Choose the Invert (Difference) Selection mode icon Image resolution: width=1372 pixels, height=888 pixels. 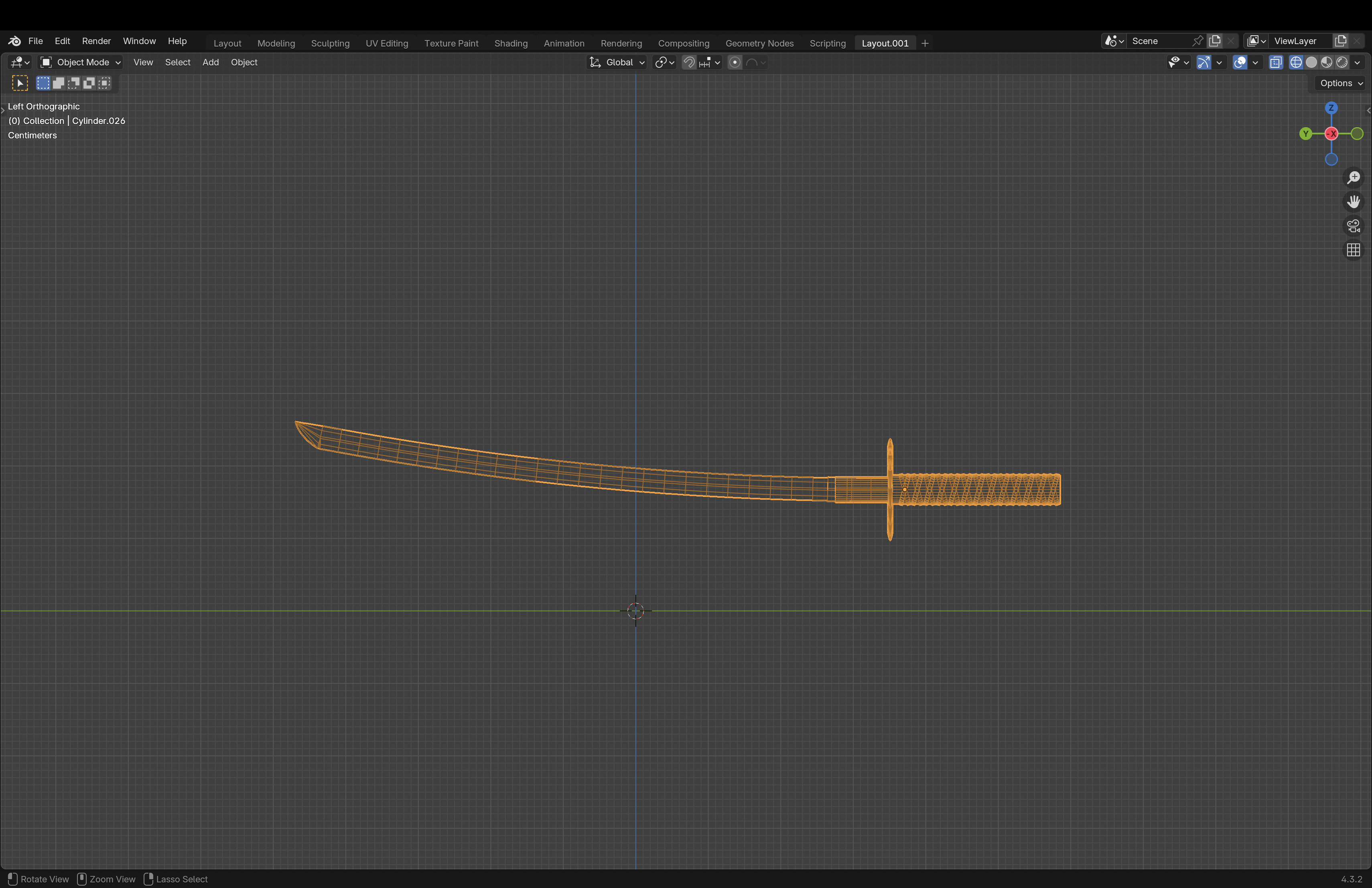click(89, 83)
